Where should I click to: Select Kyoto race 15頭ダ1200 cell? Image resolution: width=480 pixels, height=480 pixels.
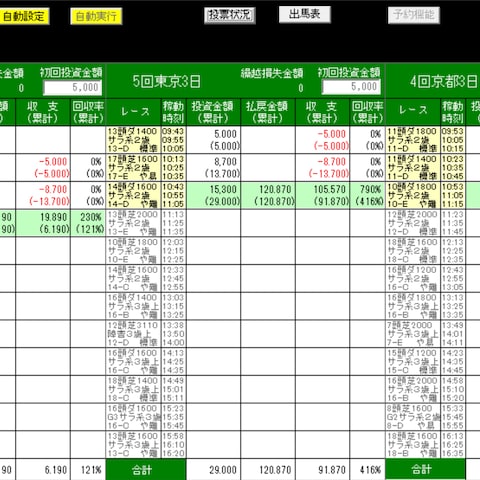click(413, 361)
